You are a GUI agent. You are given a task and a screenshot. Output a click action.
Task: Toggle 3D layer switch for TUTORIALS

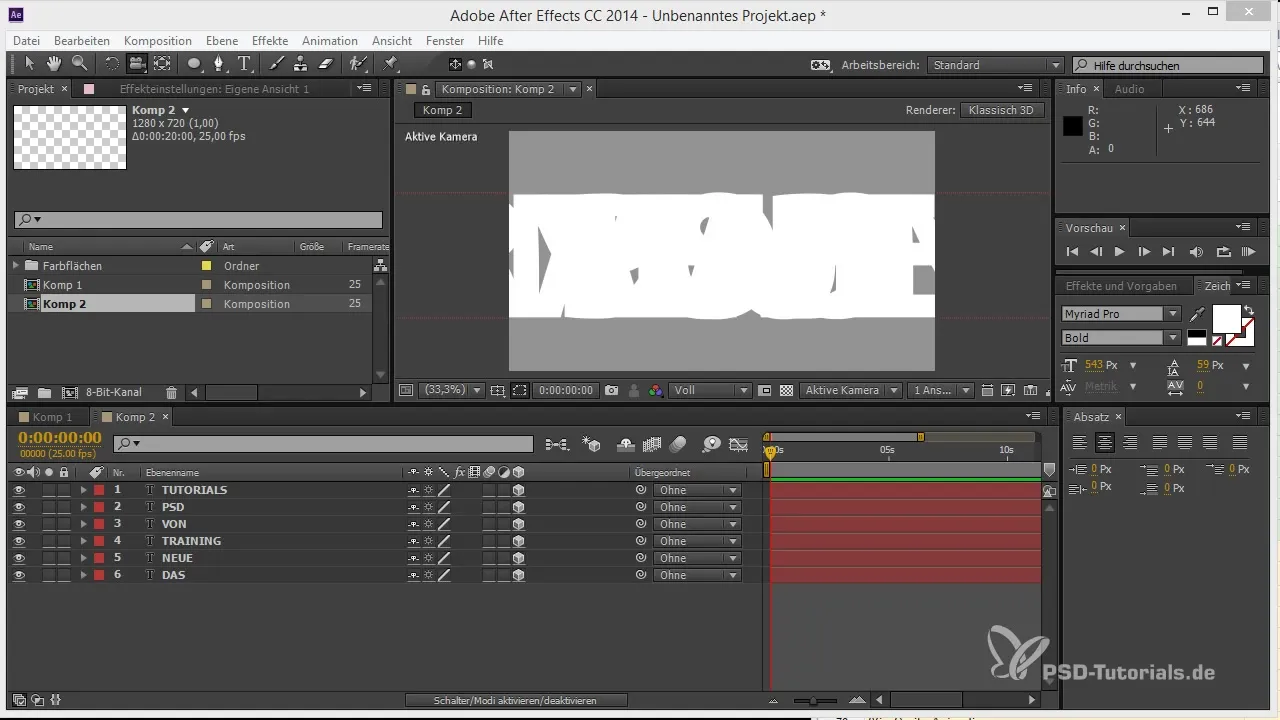[x=519, y=490]
